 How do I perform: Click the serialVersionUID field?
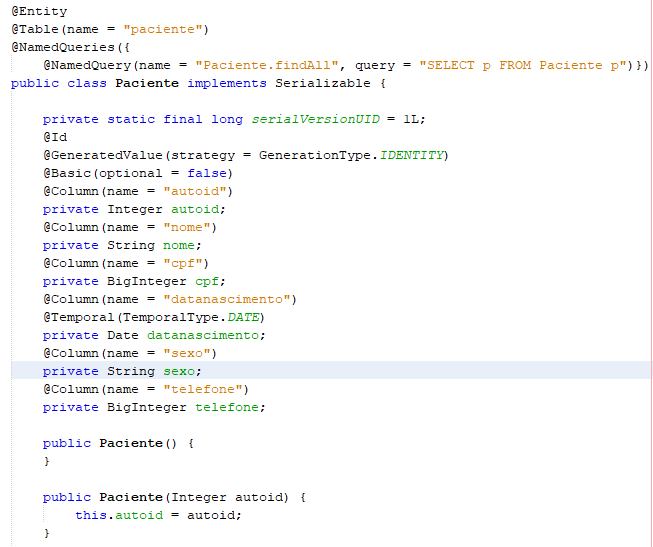pyautogui.click(x=316, y=119)
